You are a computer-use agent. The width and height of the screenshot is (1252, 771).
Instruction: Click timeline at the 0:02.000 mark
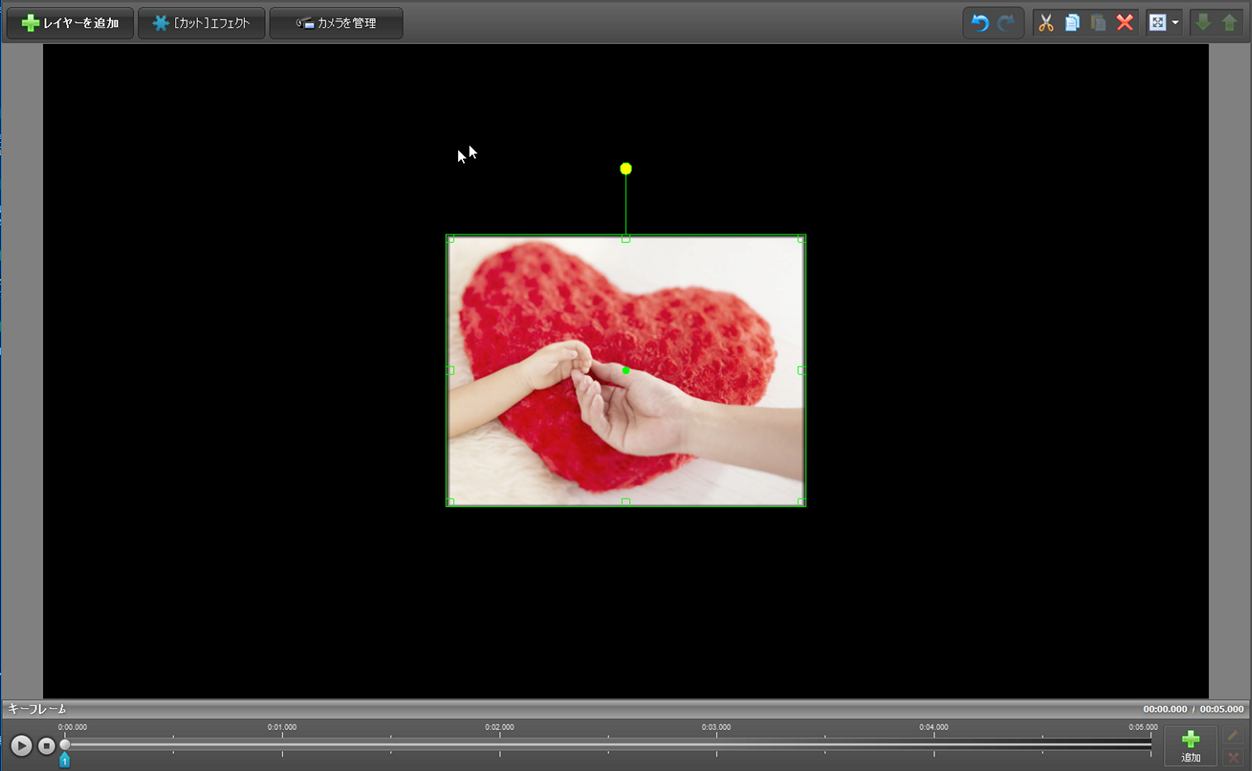pos(499,744)
